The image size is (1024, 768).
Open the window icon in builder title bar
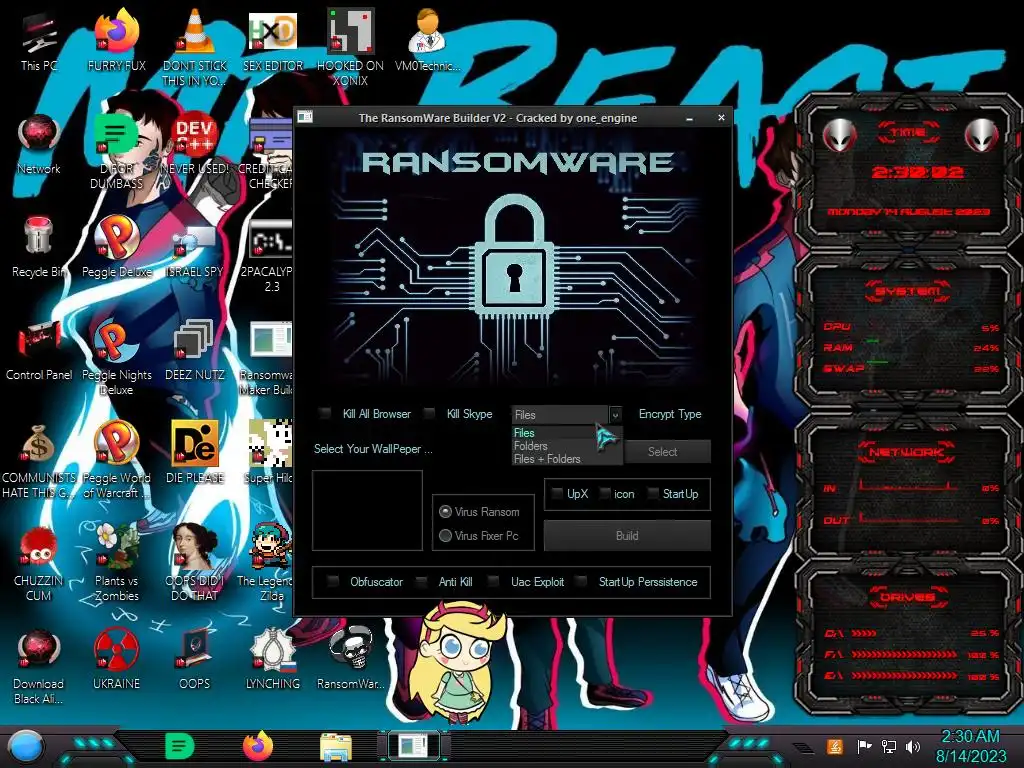(x=305, y=117)
